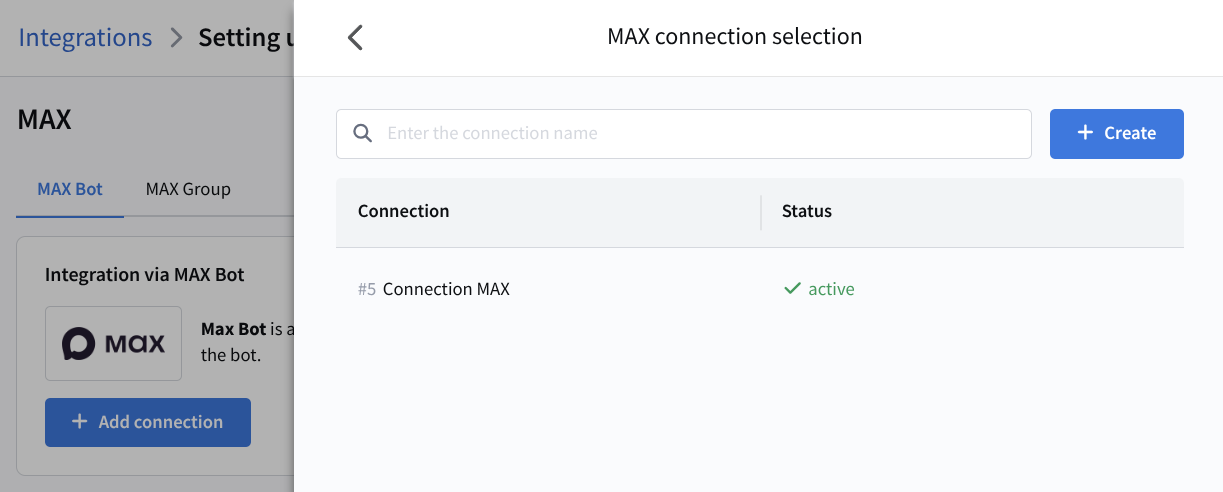
Task: Switch to the MAX Bot tab
Action: tap(70, 189)
